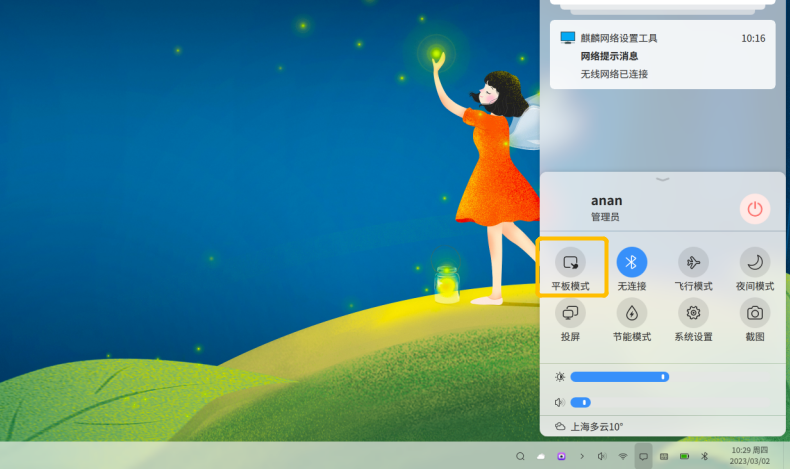Screen dimensions: 790x469
Task: Collapse the panel using the top chevron
Action: pyautogui.click(x=663, y=179)
